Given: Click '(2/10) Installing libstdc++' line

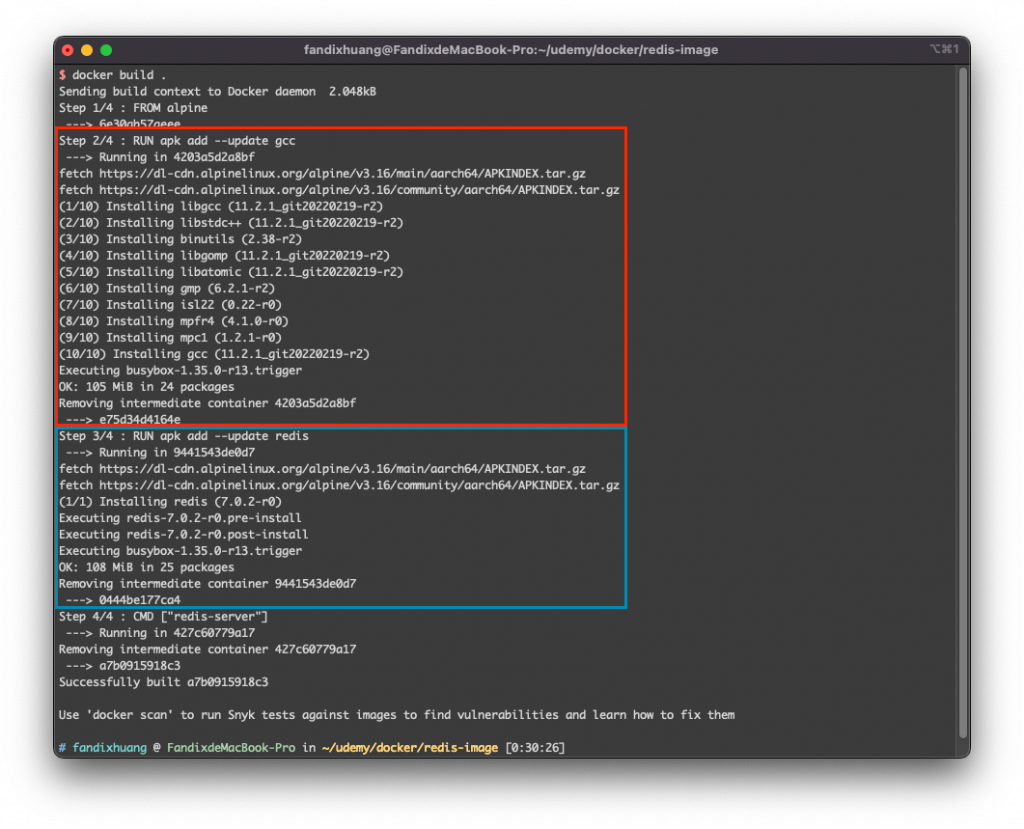Looking at the screenshot, I should coord(231,223).
